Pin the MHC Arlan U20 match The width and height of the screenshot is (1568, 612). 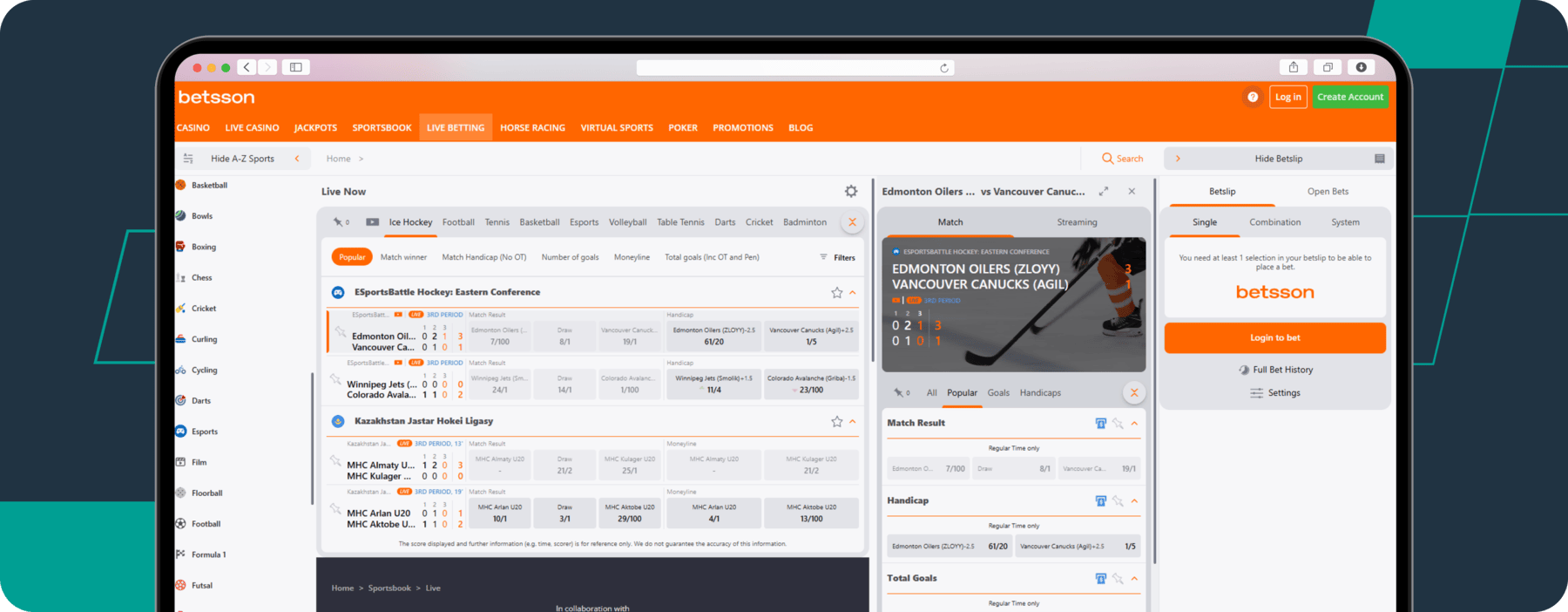[335, 508]
